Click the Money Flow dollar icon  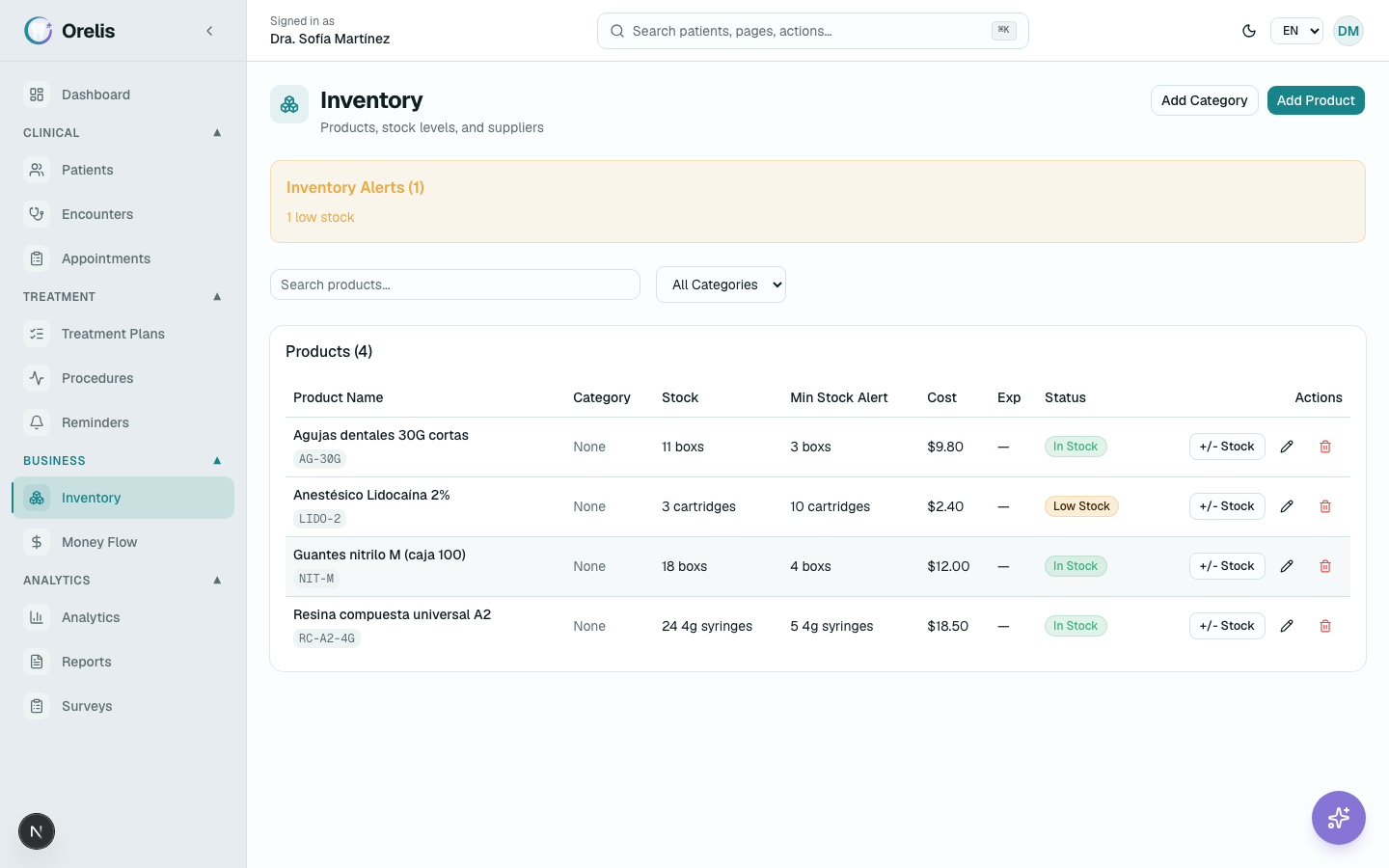[37, 542]
